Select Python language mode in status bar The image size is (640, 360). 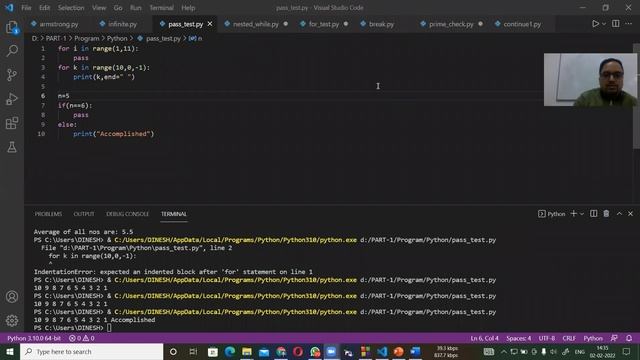593,338
